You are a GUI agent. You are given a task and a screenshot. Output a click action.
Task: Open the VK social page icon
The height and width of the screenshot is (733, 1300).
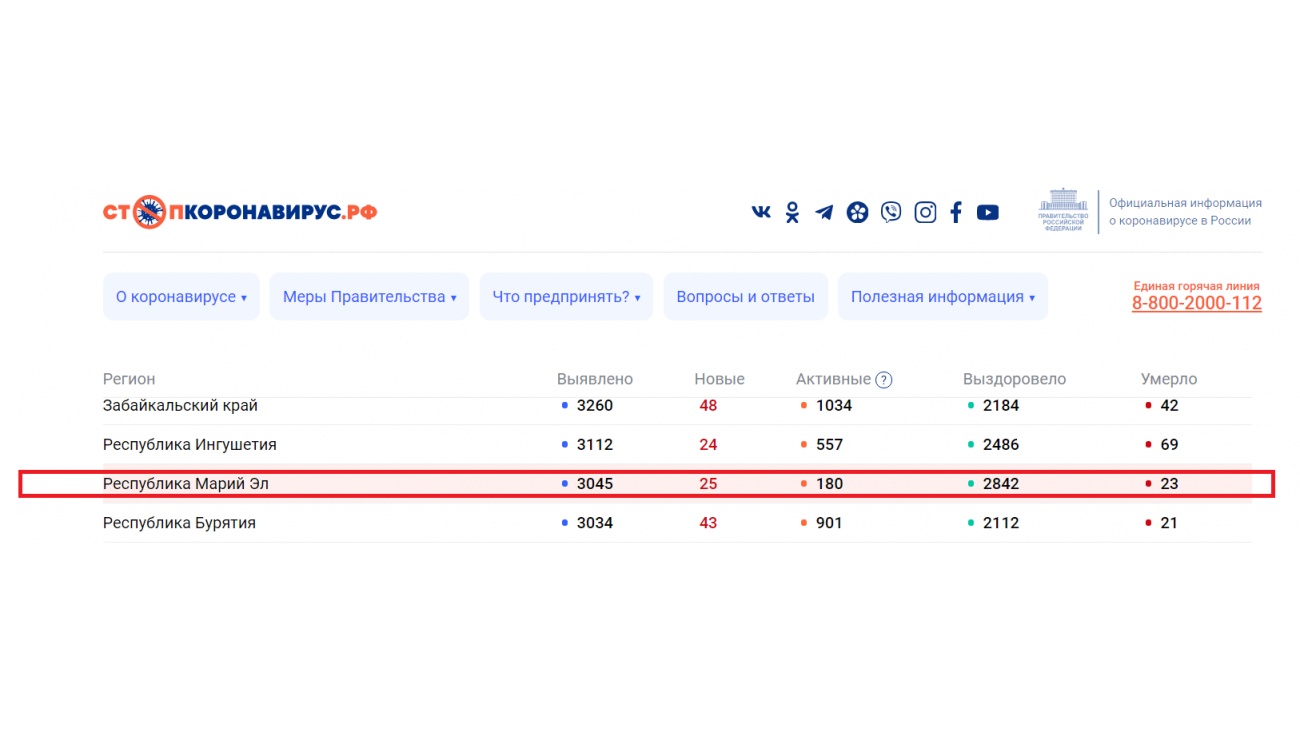point(761,212)
